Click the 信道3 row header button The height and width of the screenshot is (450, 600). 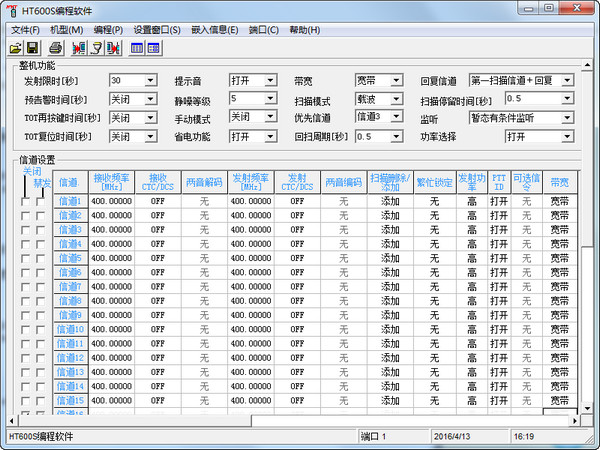click(x=71, y=230)
